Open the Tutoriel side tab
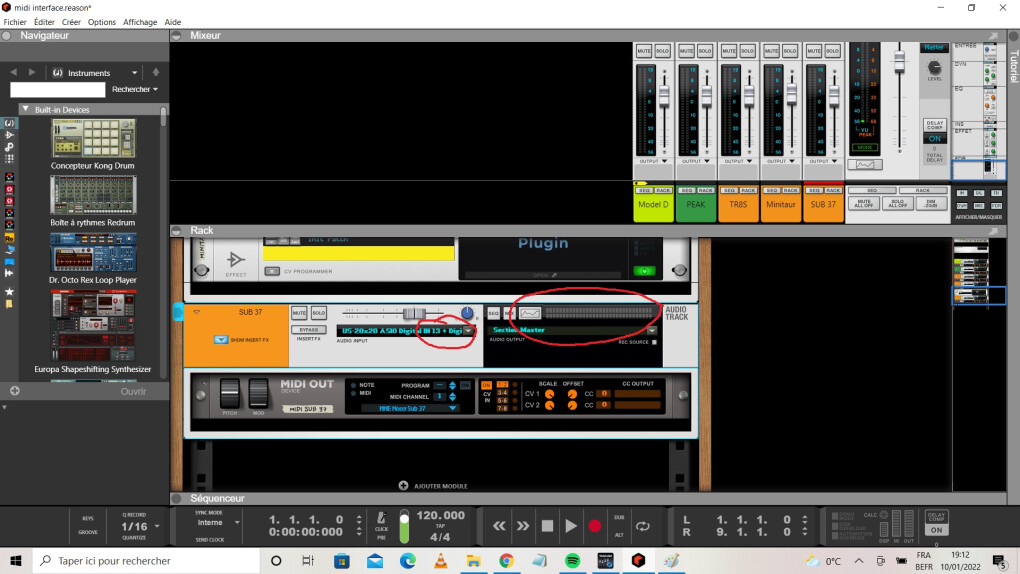 tap(1013, 67)
